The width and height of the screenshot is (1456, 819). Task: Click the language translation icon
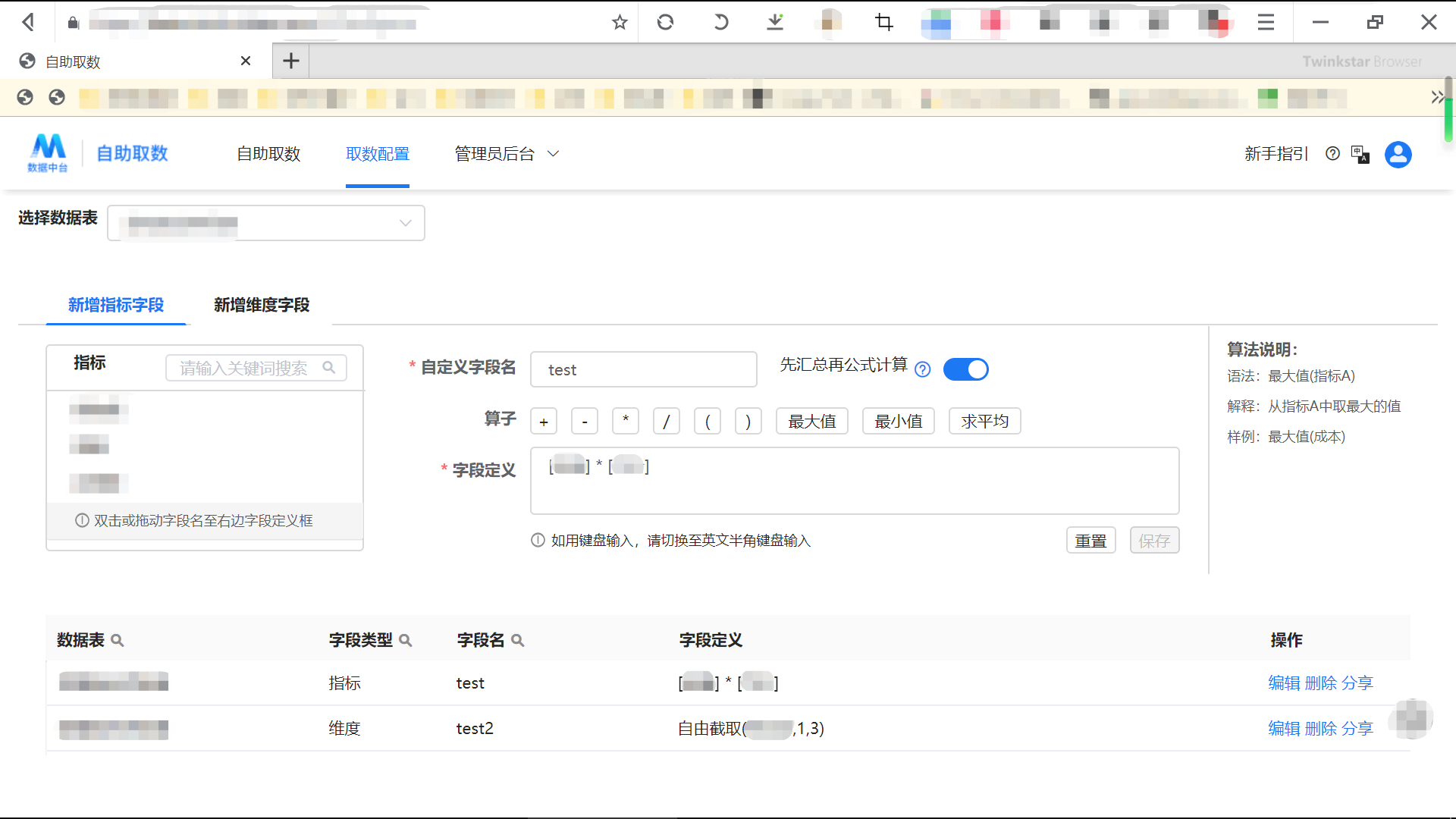(1360, 154)
